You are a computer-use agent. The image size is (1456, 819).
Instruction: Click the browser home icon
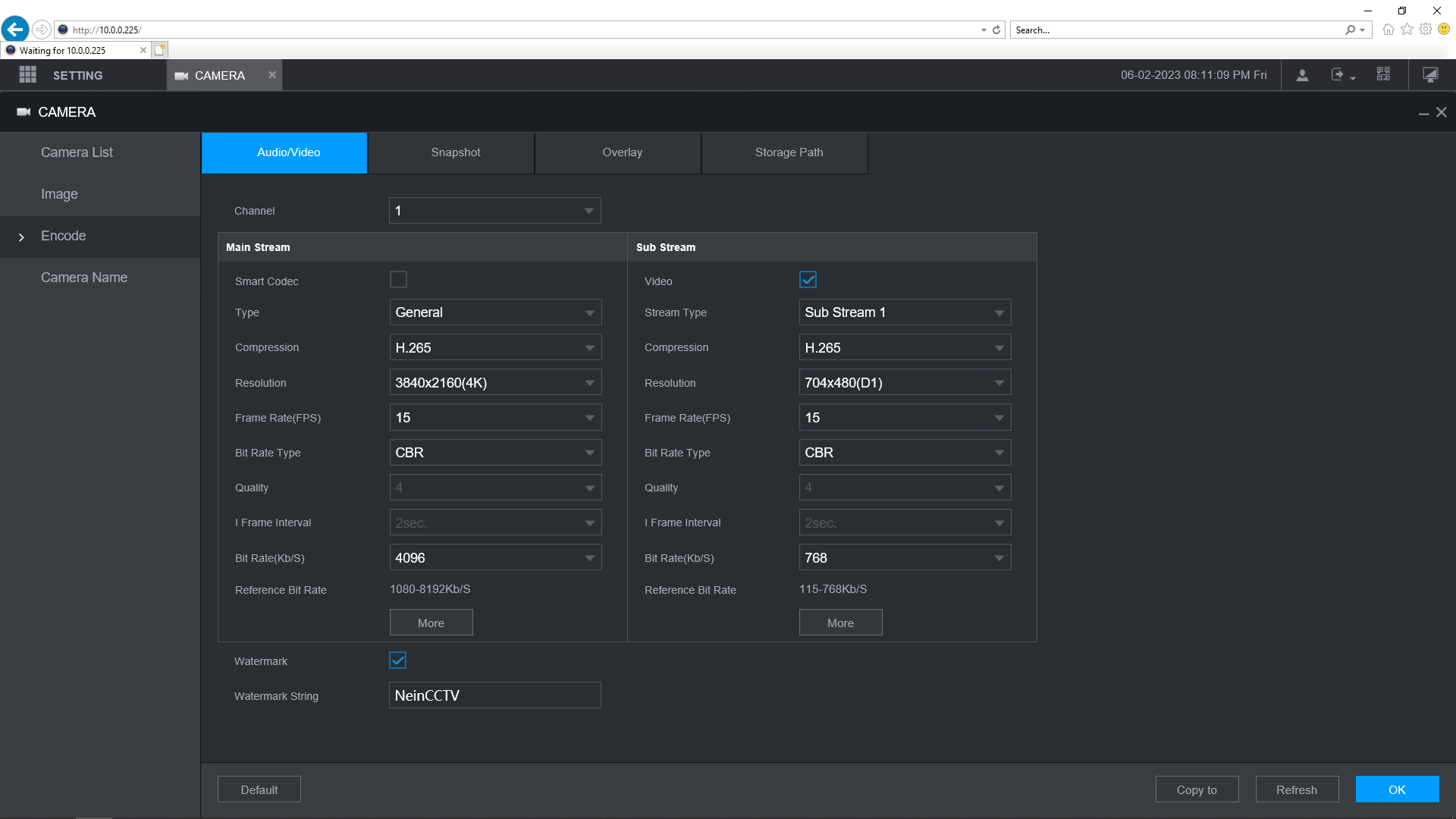click(1388, 30)
